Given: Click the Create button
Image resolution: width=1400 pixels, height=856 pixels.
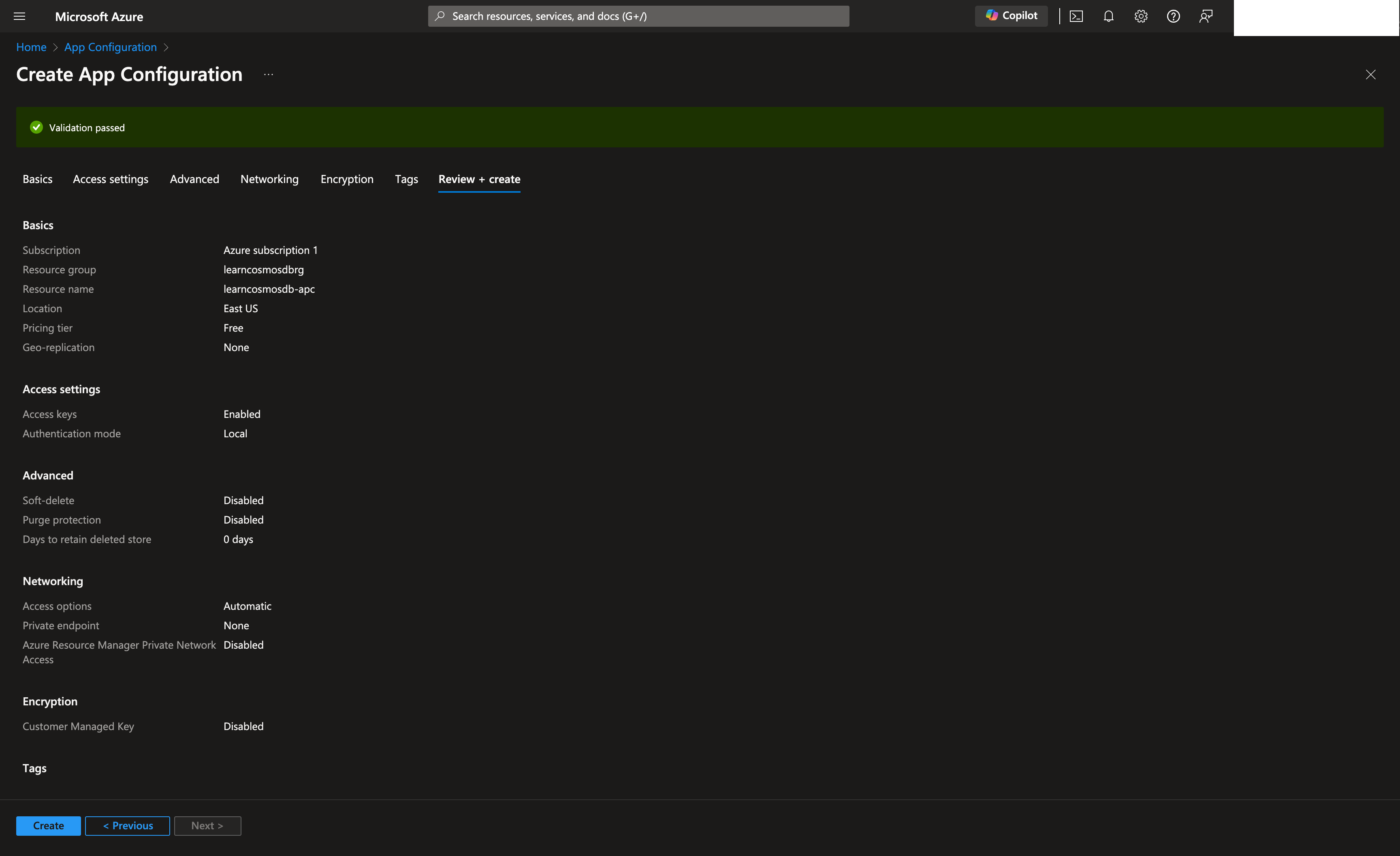Looking at the screenshot, I should pos(48,825).
